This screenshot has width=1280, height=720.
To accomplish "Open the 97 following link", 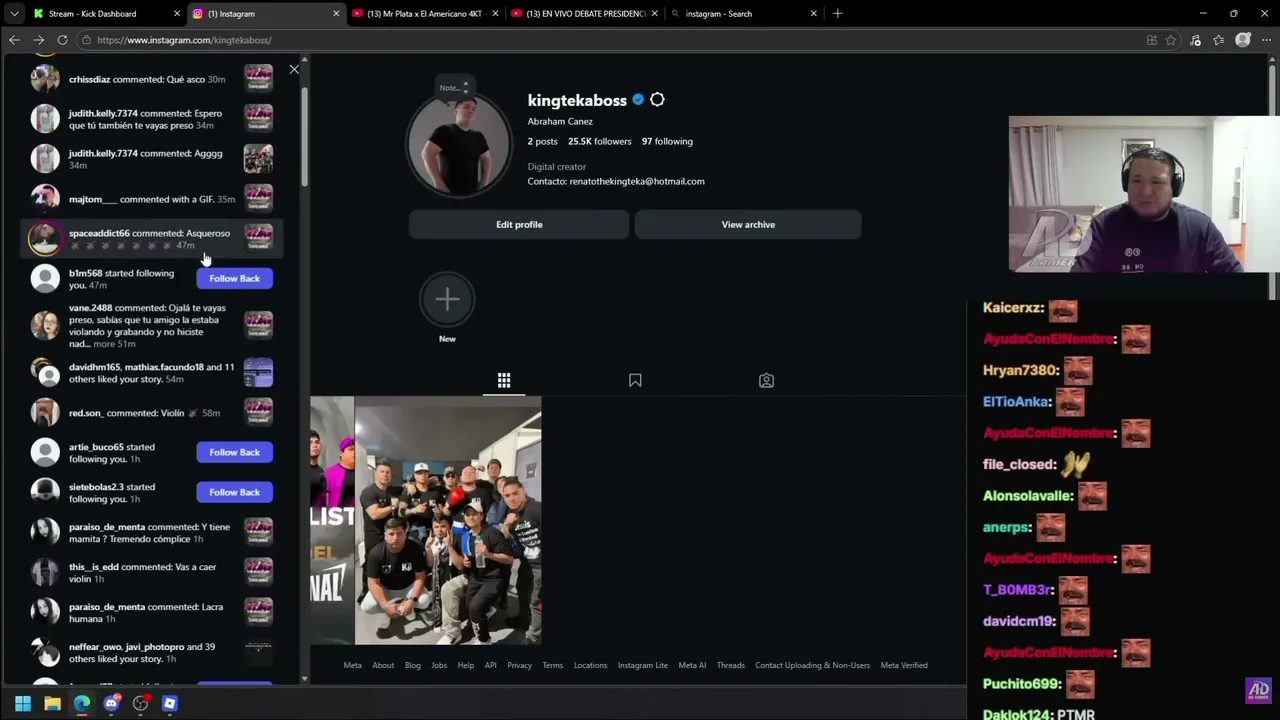I will pos(667,141).
